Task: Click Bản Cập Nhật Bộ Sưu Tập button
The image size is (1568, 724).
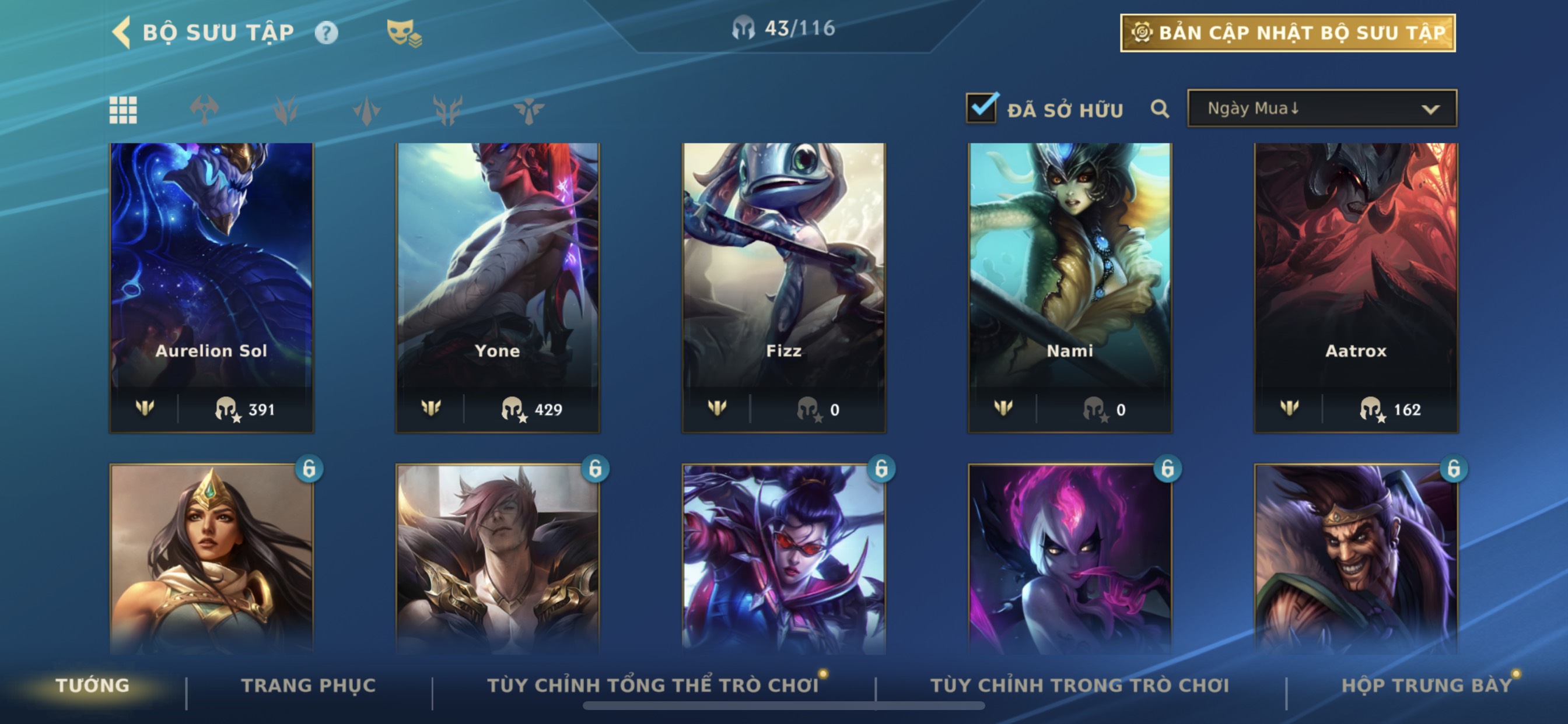Action: click(x=1288, y=33)
